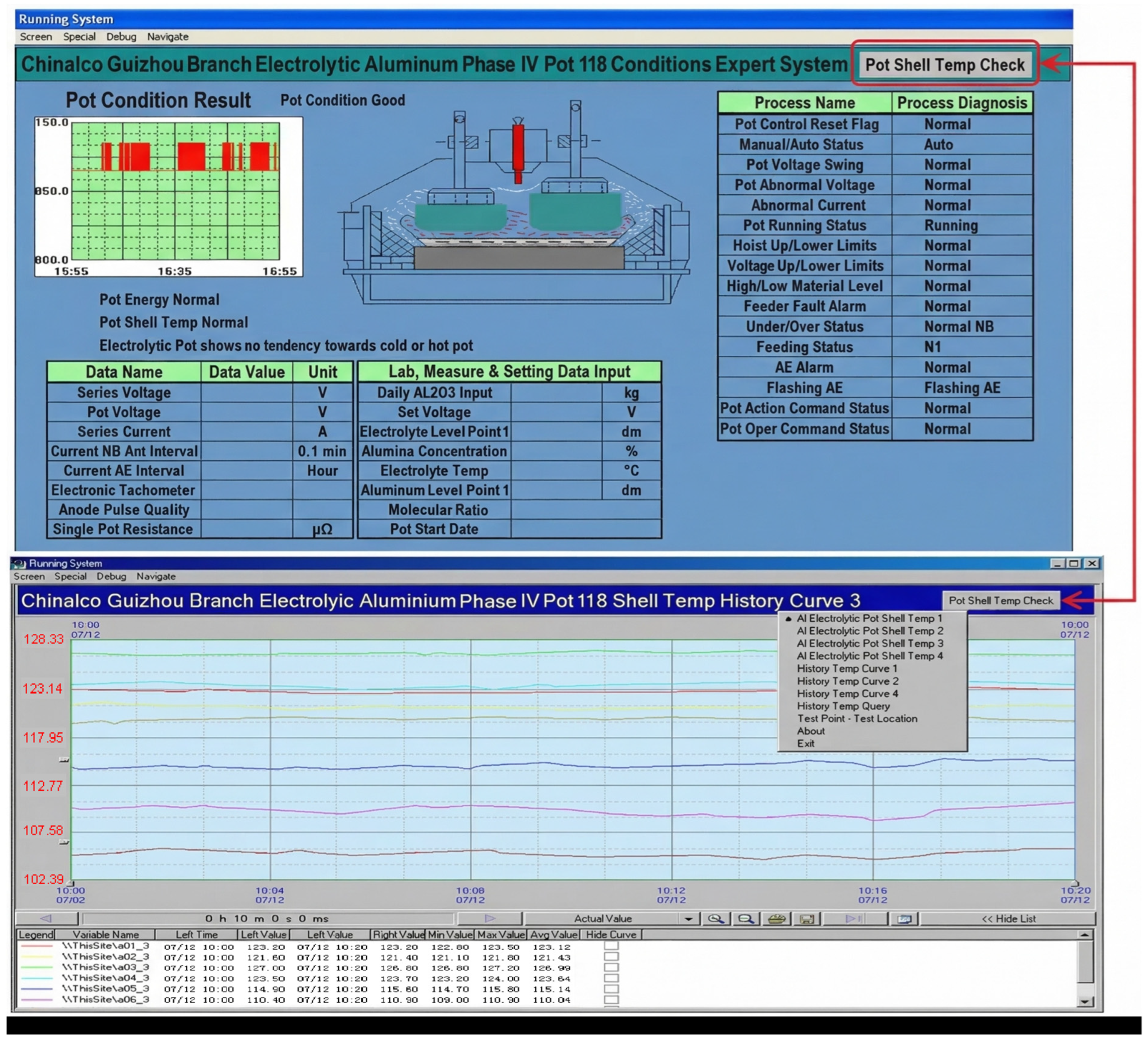The image size is (1148, 1041).
Task: Open Debug menu in upper window
Action: pyautogui.click(x=121, y=37)
